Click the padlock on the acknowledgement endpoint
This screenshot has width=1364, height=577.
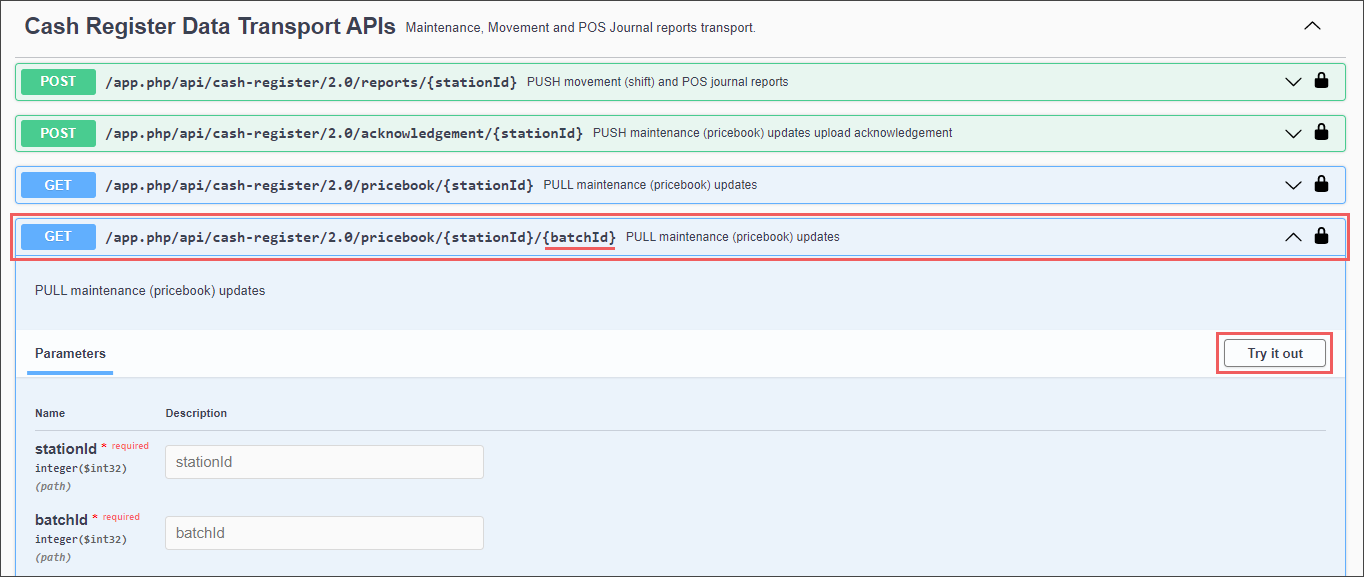coord(1321,133)
